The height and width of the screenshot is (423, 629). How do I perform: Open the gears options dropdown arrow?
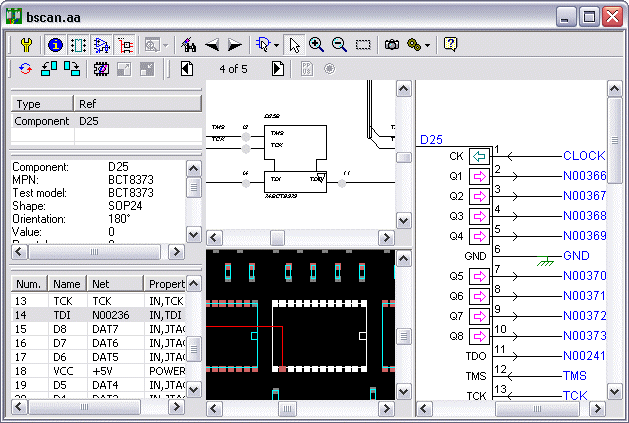[428, 46]
